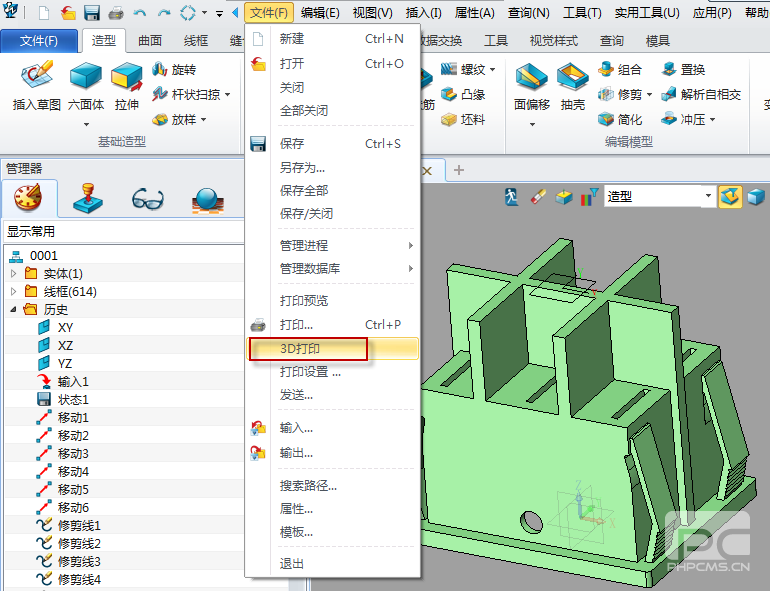
Task: Open the visual manager glasses icon tab
Action: click(x=147, y=199)
